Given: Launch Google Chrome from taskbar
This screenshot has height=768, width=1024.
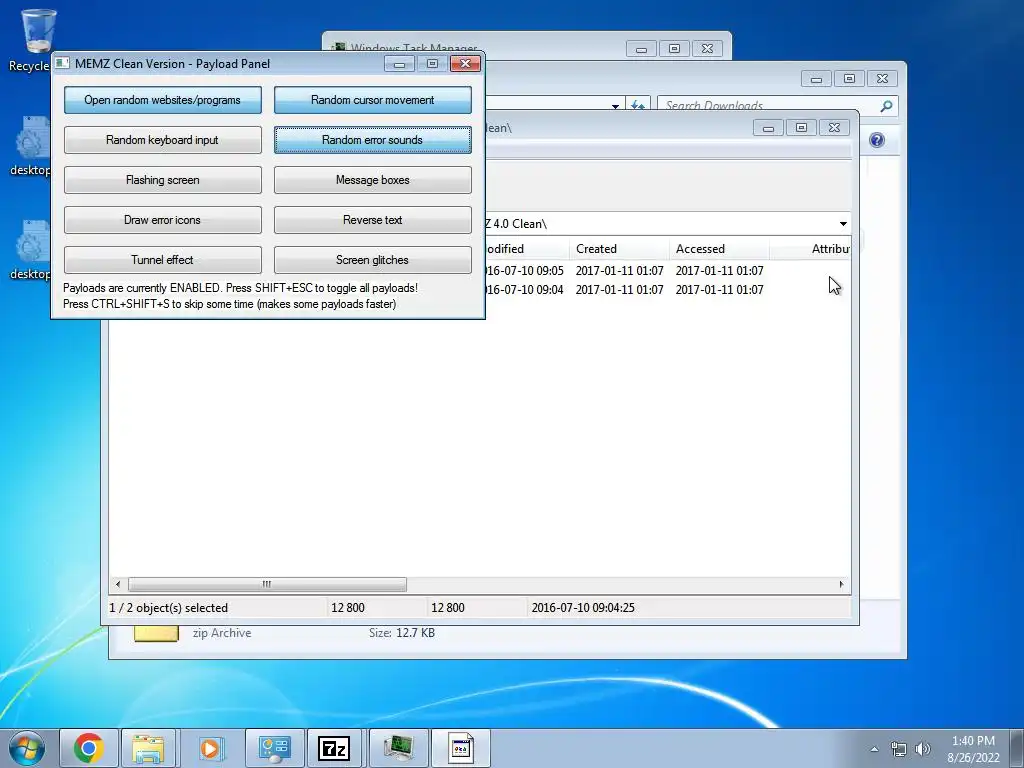Looking at the screenshot, I should pos(89,748).
